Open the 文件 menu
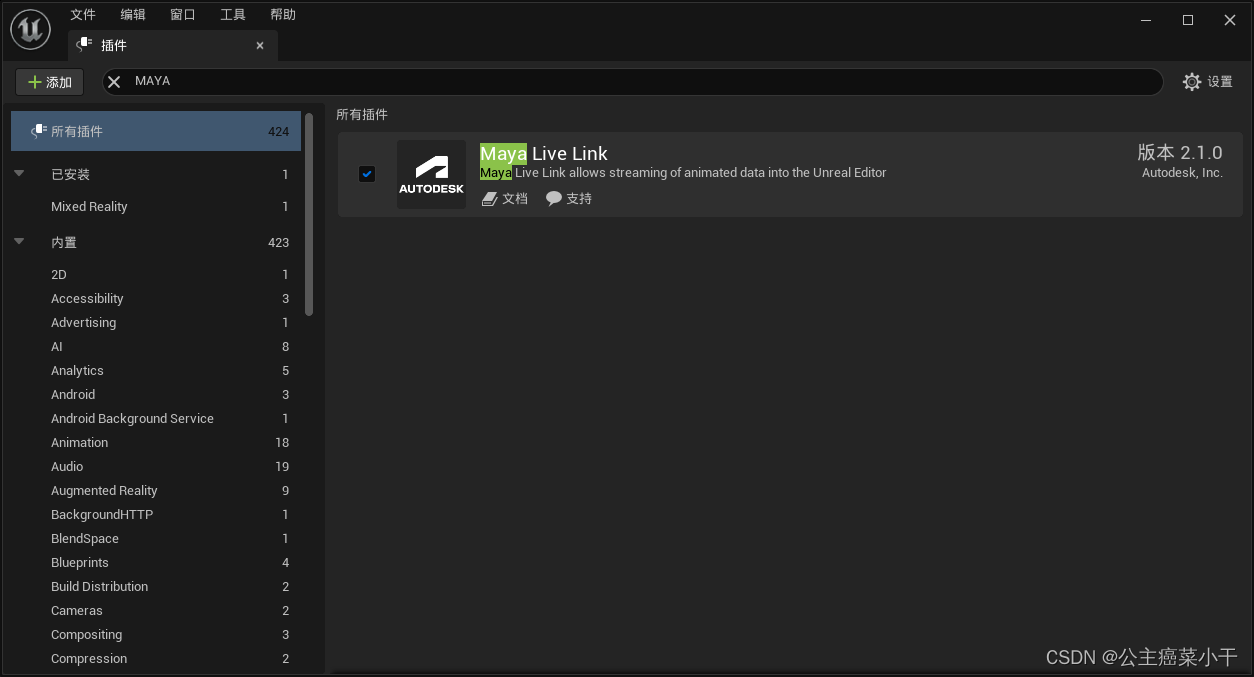Screen dimensions: 1254x677 tap(83, 14)
